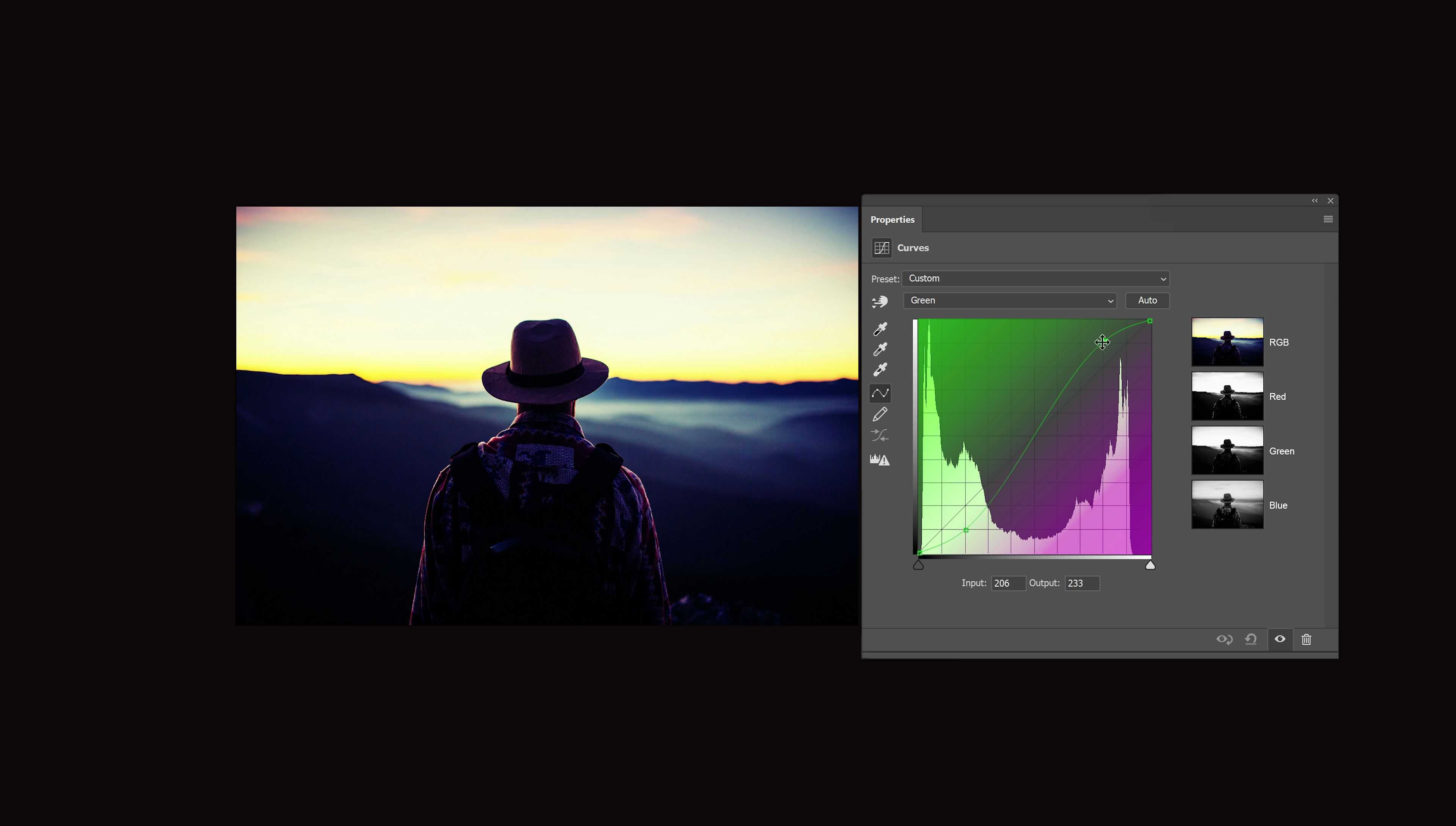This screenshot has width=1456, height=826.
Task: Click the Blue channel label
Action: pos(1278,506)
